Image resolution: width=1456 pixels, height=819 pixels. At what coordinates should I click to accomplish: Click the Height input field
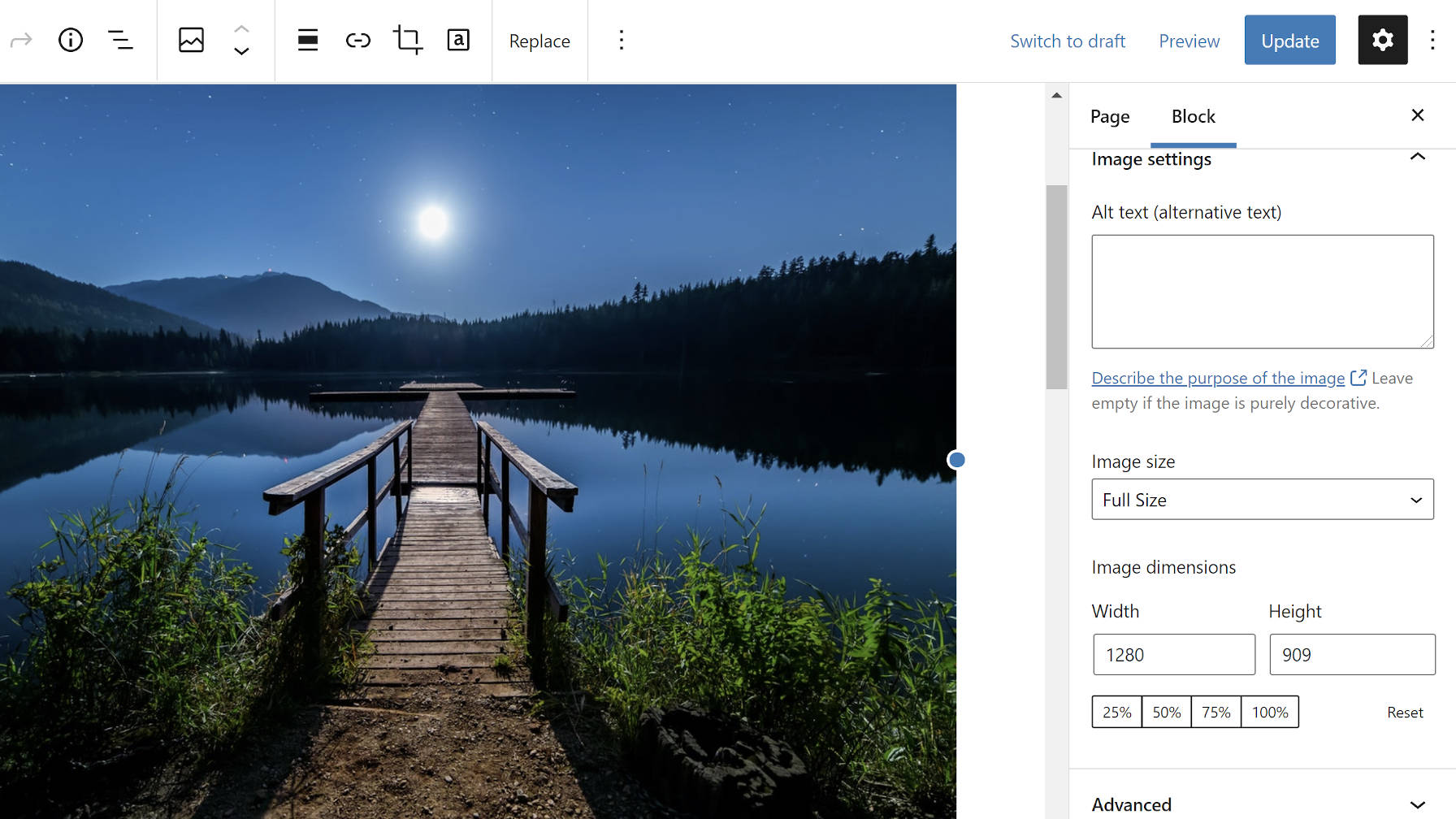pos(1352,655)
